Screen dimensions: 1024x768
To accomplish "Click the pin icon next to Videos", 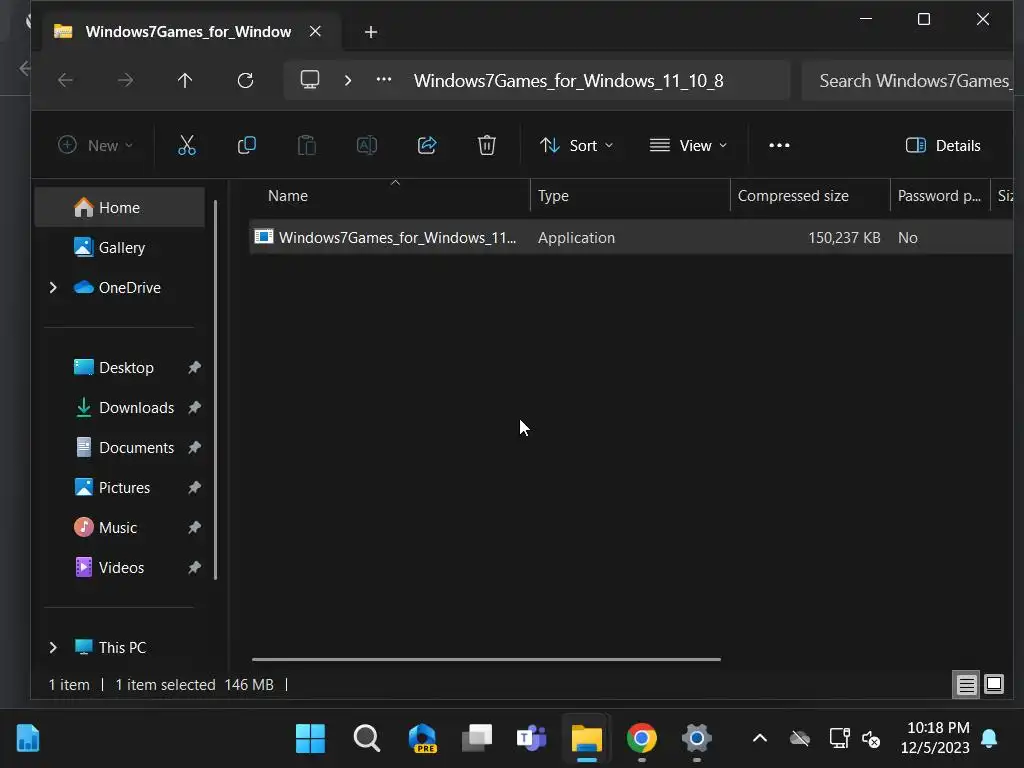I will (194, 568).
